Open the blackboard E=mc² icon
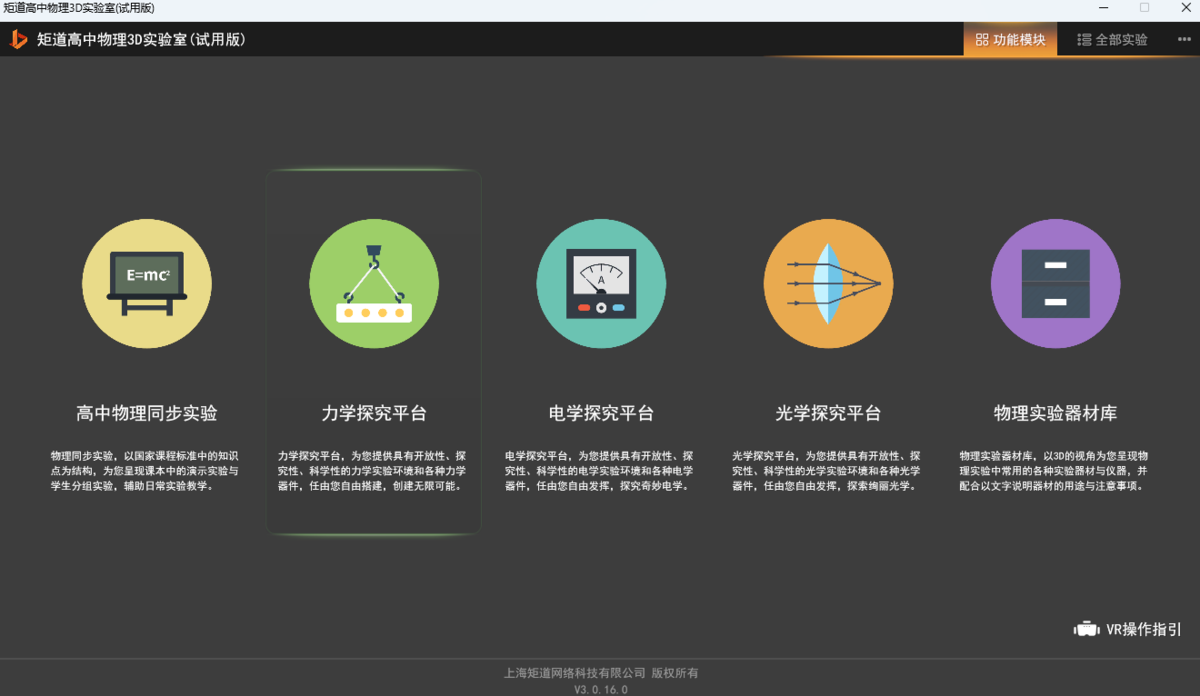Image resolution: width=1200 pixels, height=696 pixels. (146, 283)
